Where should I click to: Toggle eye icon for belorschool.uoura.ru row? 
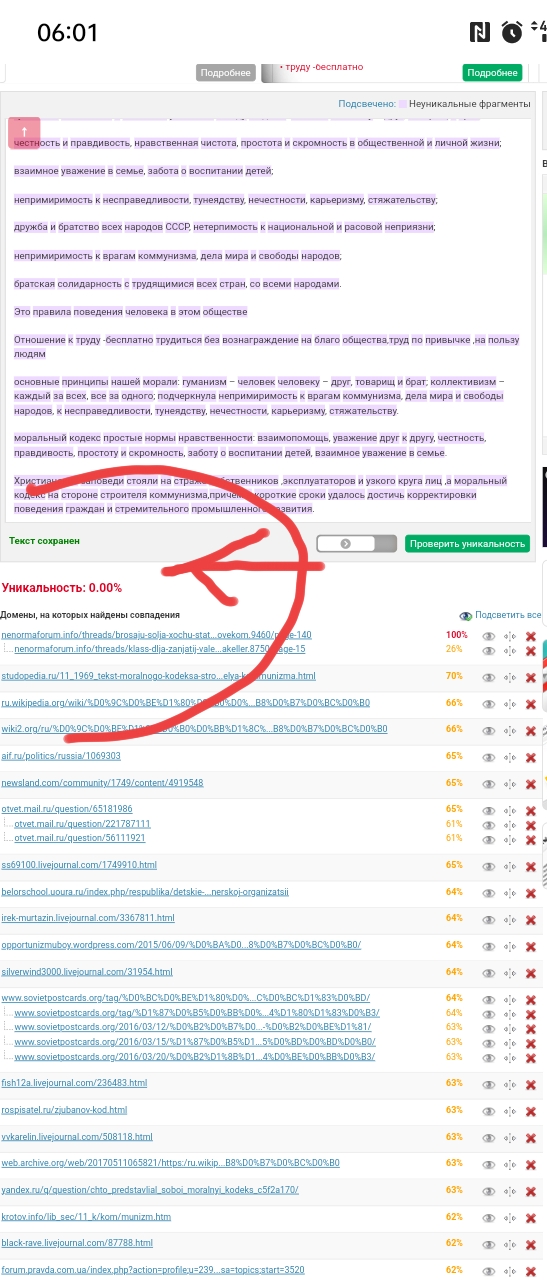(x=489, y=892)
